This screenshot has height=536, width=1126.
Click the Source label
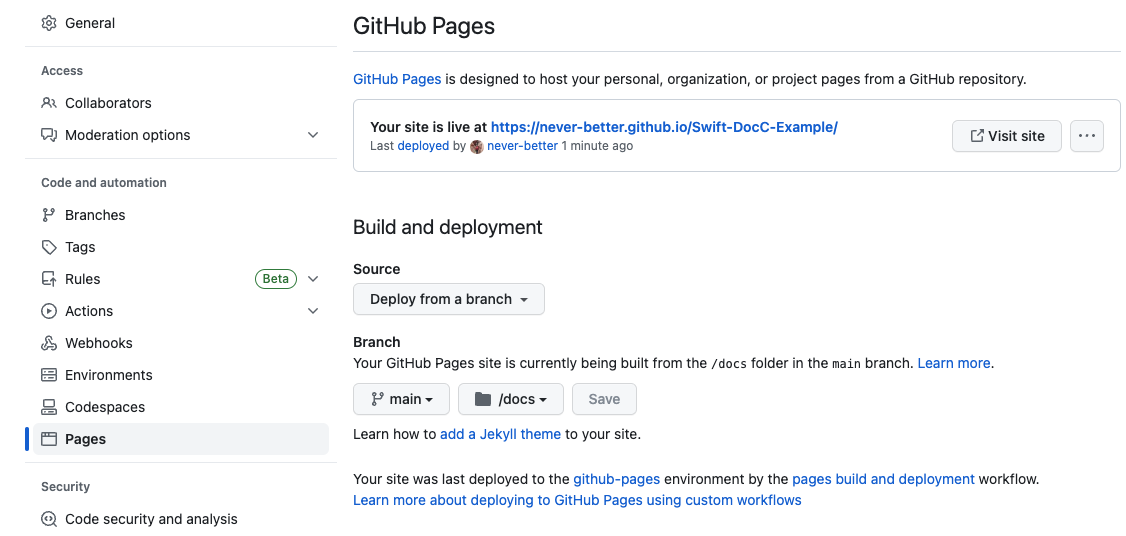[377, 269]
